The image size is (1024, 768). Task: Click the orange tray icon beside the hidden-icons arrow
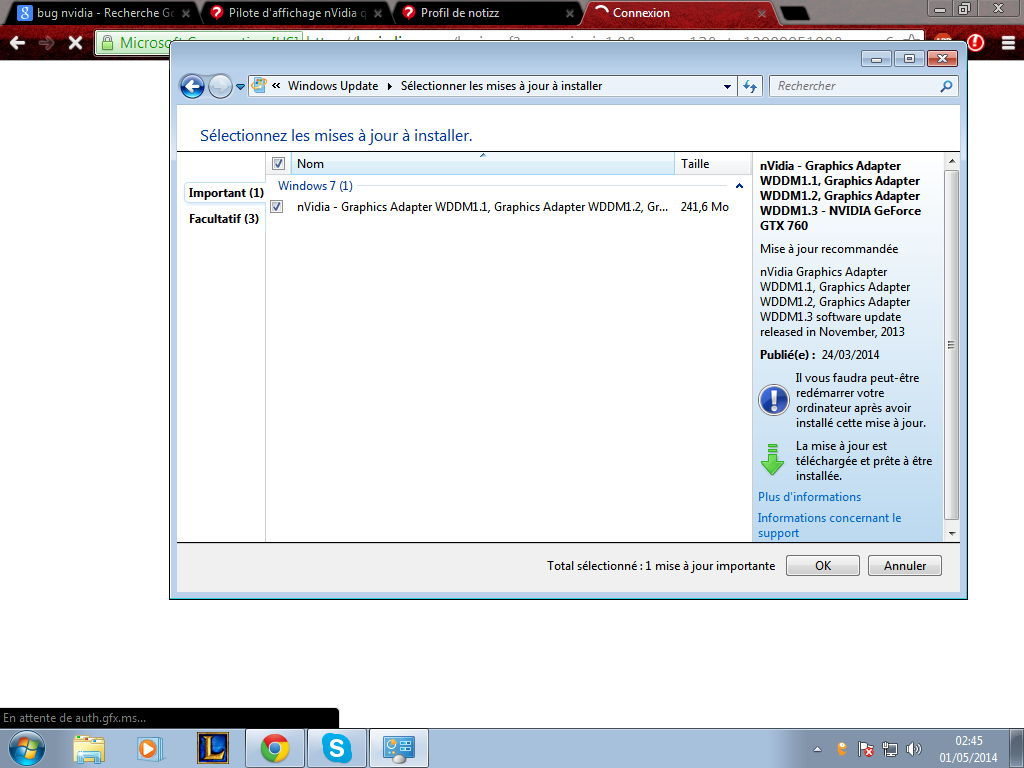[842, 749]
